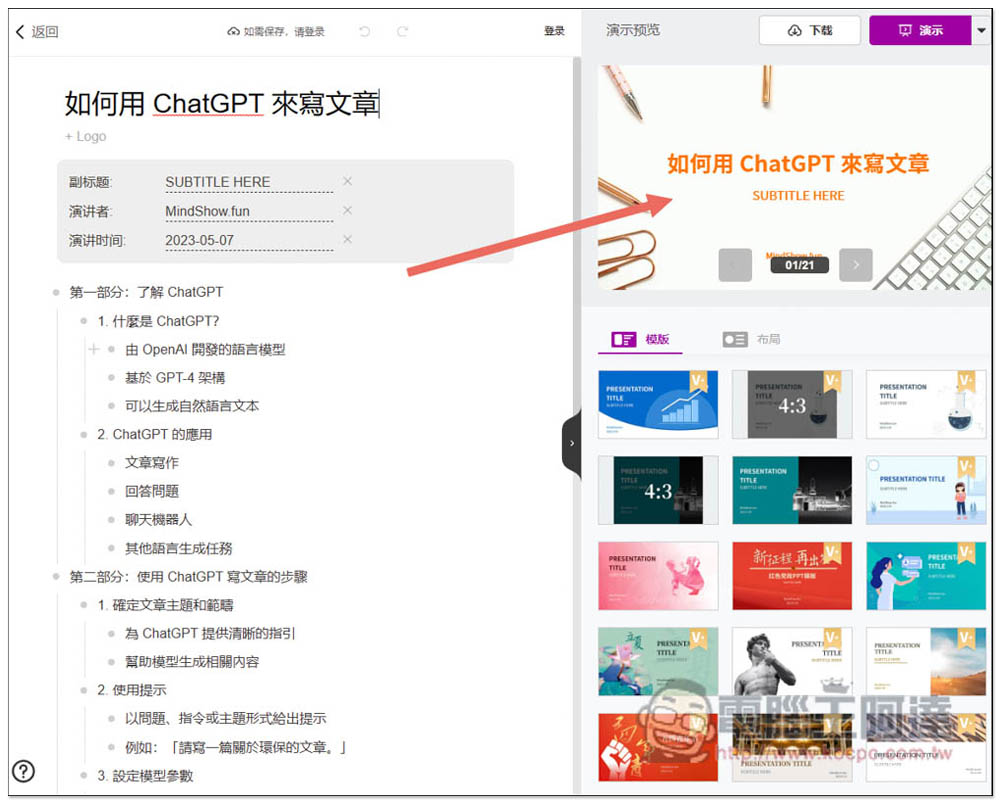Select the blue bar-chart presentation template
This screenshot has width=1000, height=805.
click(x=657, y=404)
